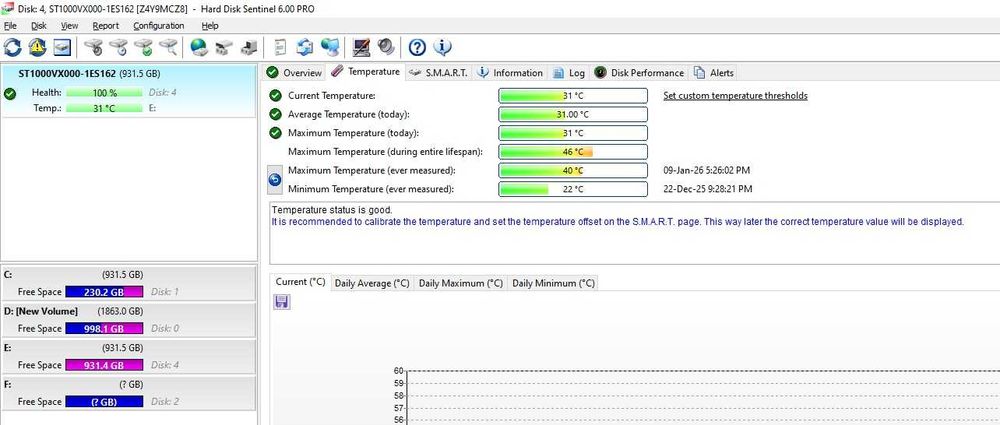This screenshot has height=425, width=1000.
Task: Click the Health 100 % bar
Action: tap(104, 93)
